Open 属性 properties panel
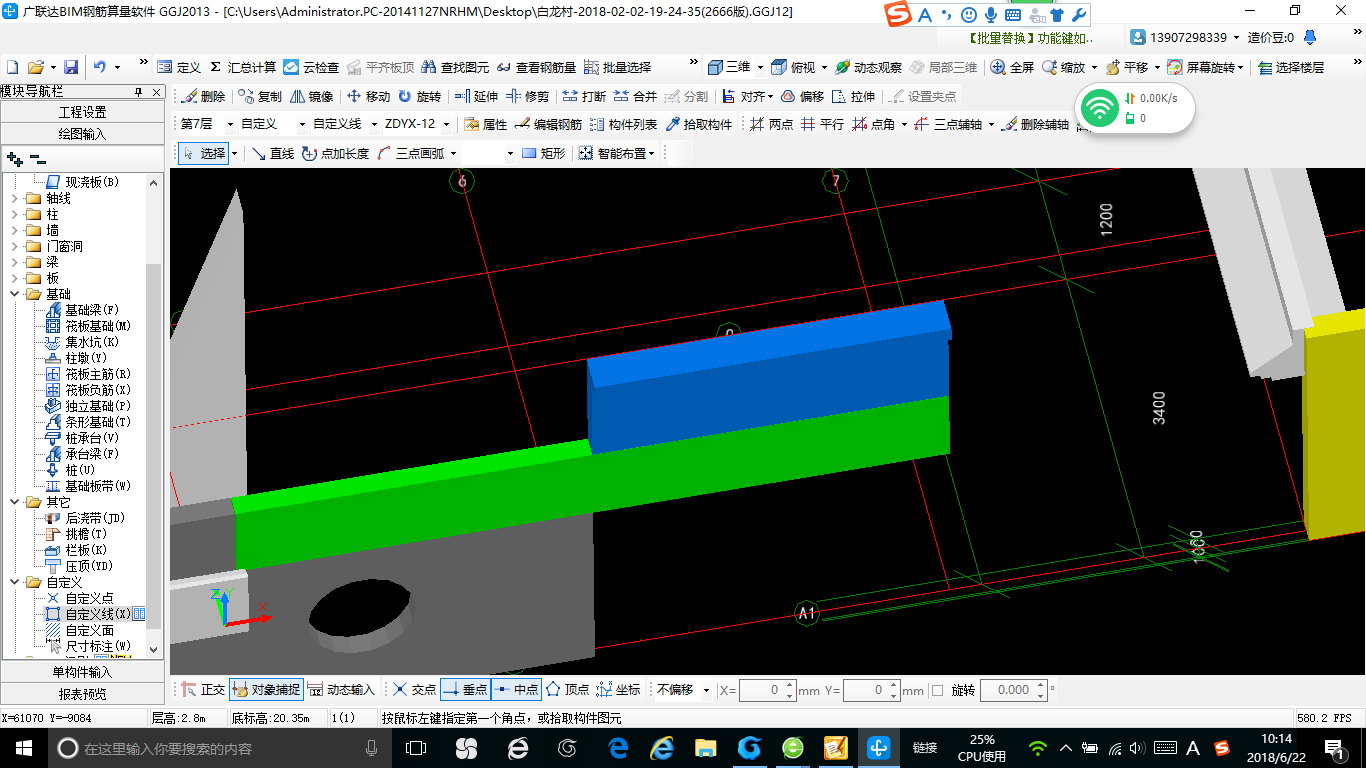Image resolution: width=1366 pixels, height=768 pixels. (x=486, y=125)
